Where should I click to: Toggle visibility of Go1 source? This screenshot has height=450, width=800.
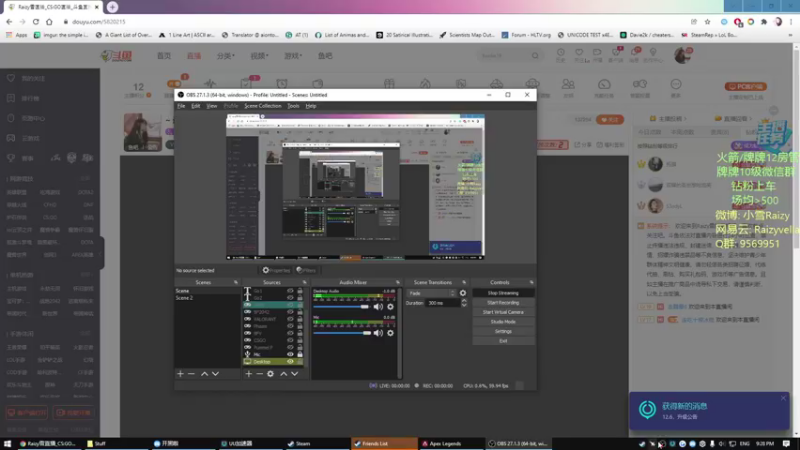[x=290, y=291]
